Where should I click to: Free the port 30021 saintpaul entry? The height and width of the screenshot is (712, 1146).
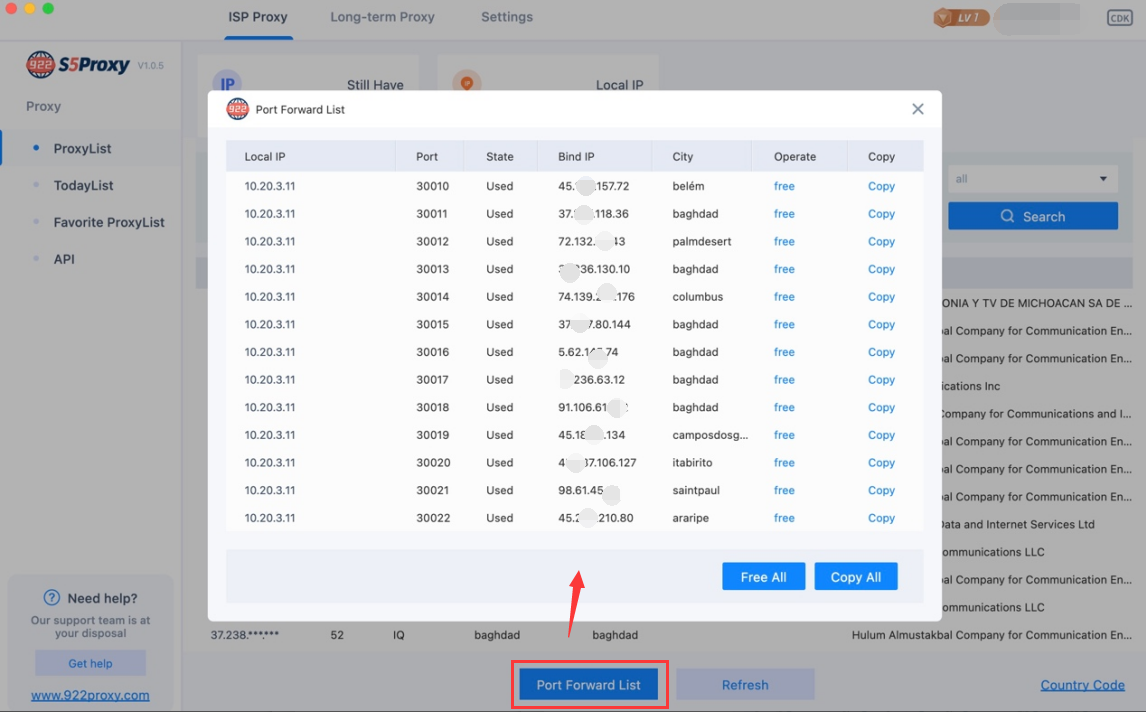tap(784, 491)
